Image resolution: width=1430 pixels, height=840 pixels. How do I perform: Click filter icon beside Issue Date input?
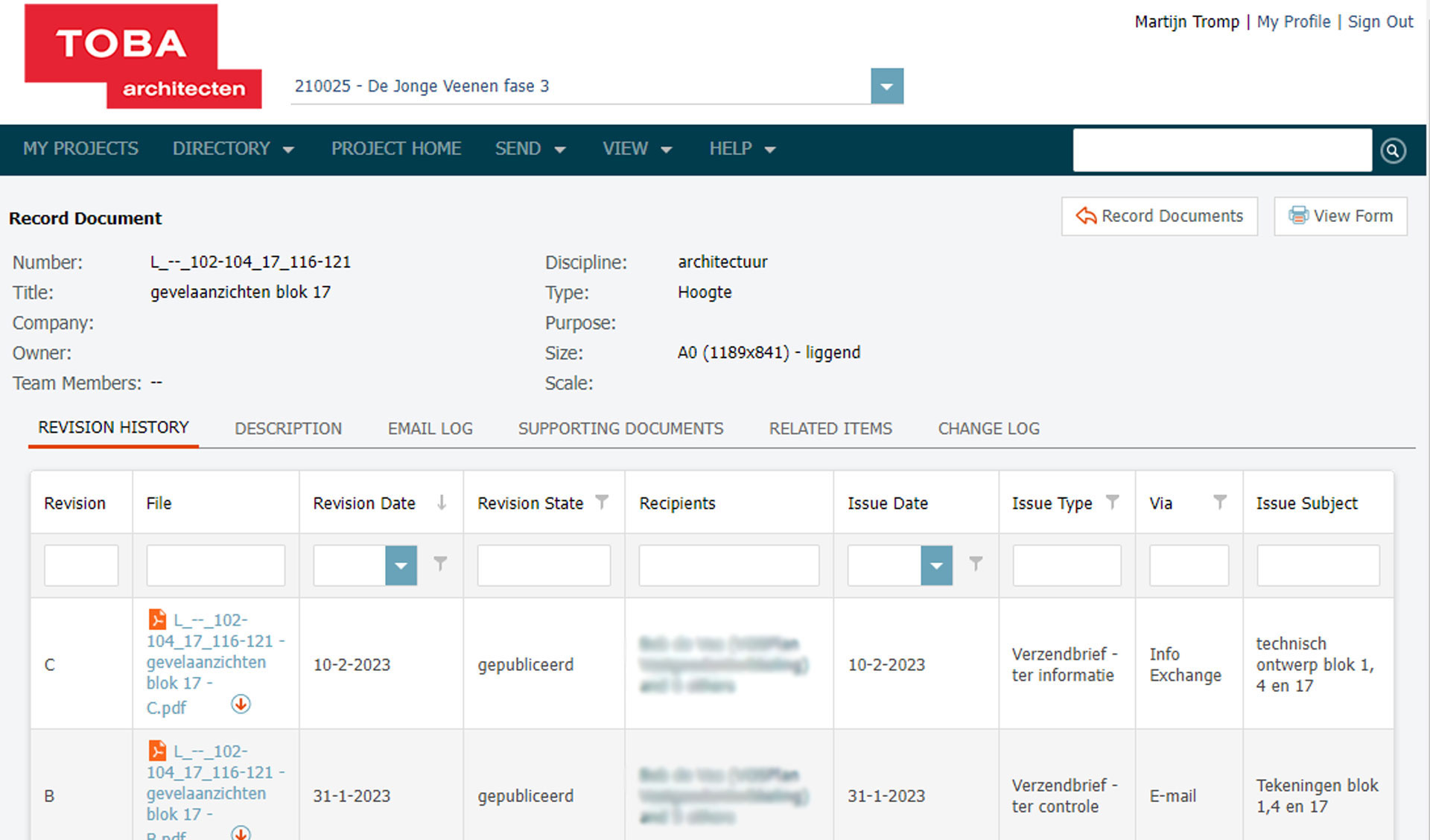point(976,564)
